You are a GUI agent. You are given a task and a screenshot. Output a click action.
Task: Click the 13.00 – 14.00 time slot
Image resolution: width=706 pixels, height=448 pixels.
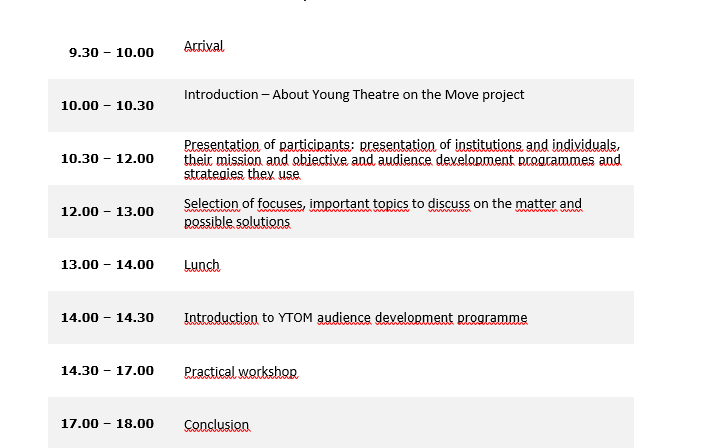pyautogui.click(x=107, y=265)
